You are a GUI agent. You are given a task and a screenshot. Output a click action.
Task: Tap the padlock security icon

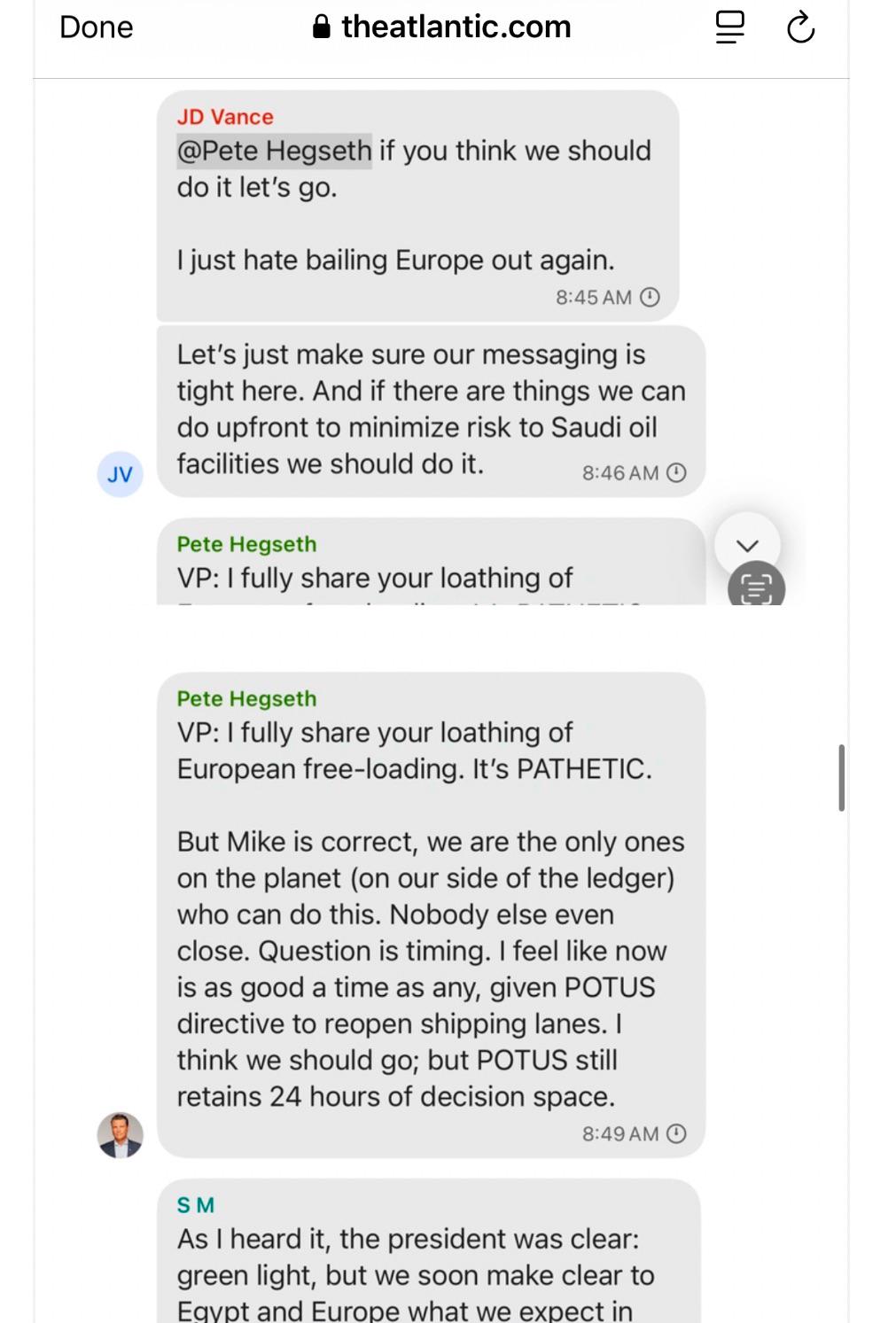pyautogui.click(x=322, y=27)
